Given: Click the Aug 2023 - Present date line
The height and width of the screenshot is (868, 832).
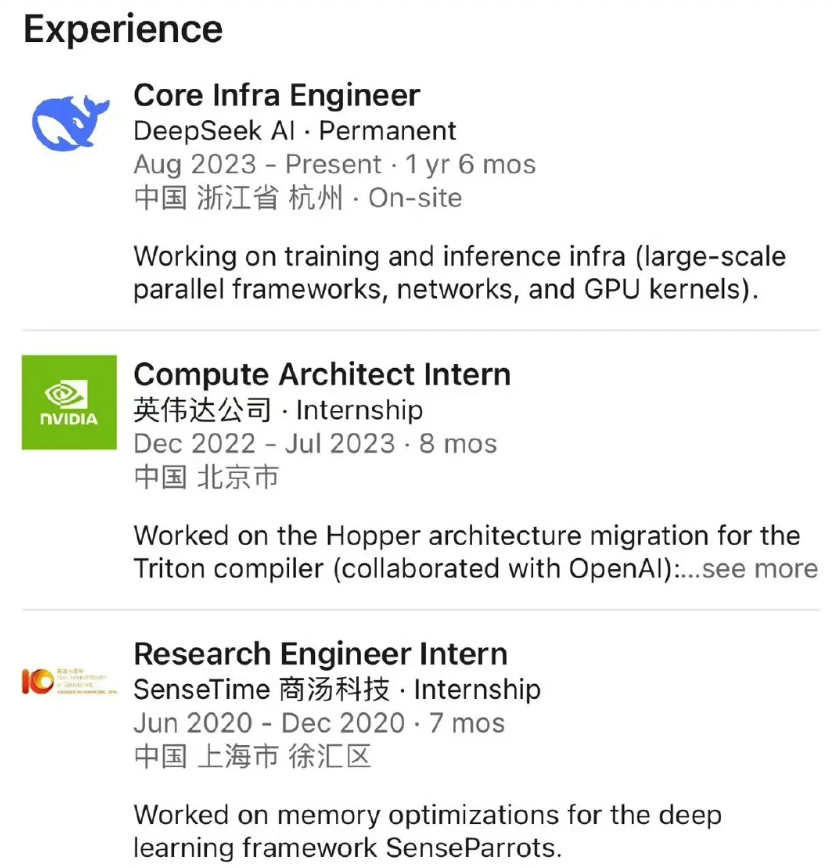Looking at the screenshot, I should 258,165.
